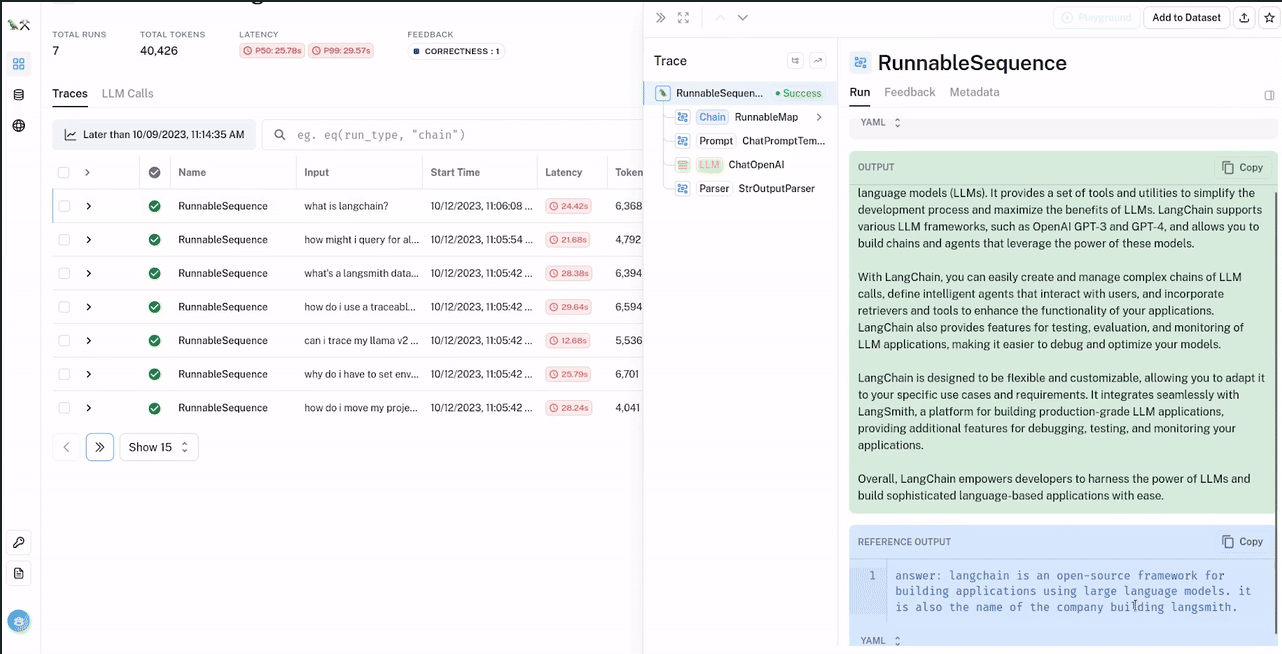Open the Hub via the globe icon
This screenshot has width=1282, height=654.
(18, 123)
